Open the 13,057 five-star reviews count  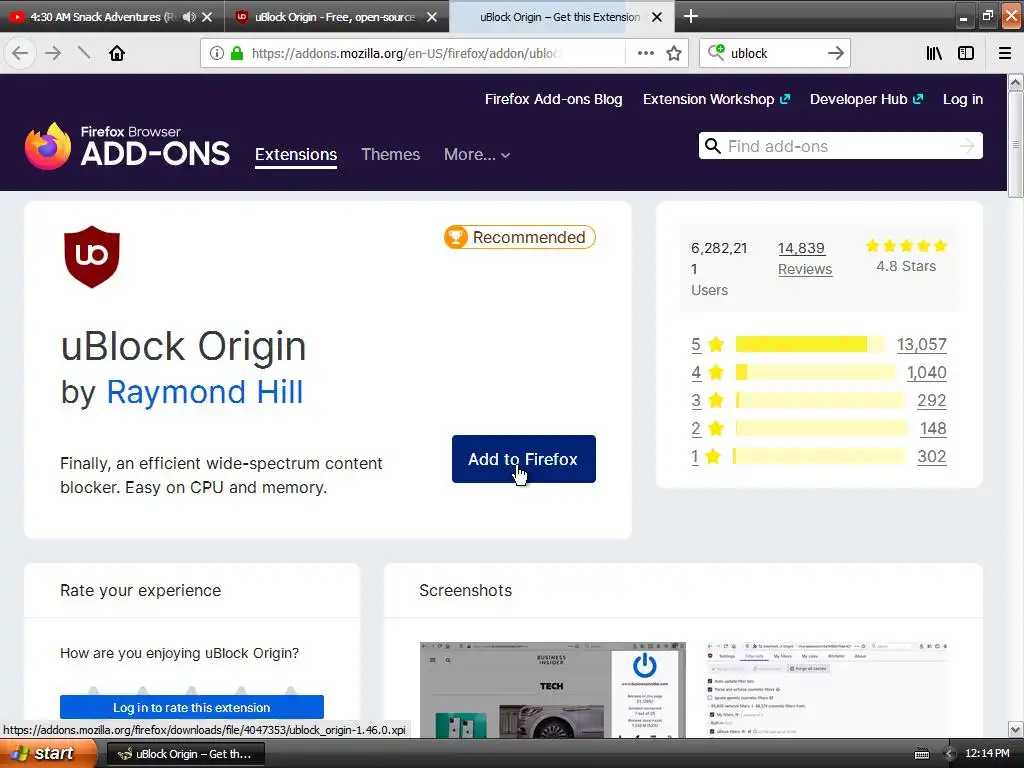(921, 344)
